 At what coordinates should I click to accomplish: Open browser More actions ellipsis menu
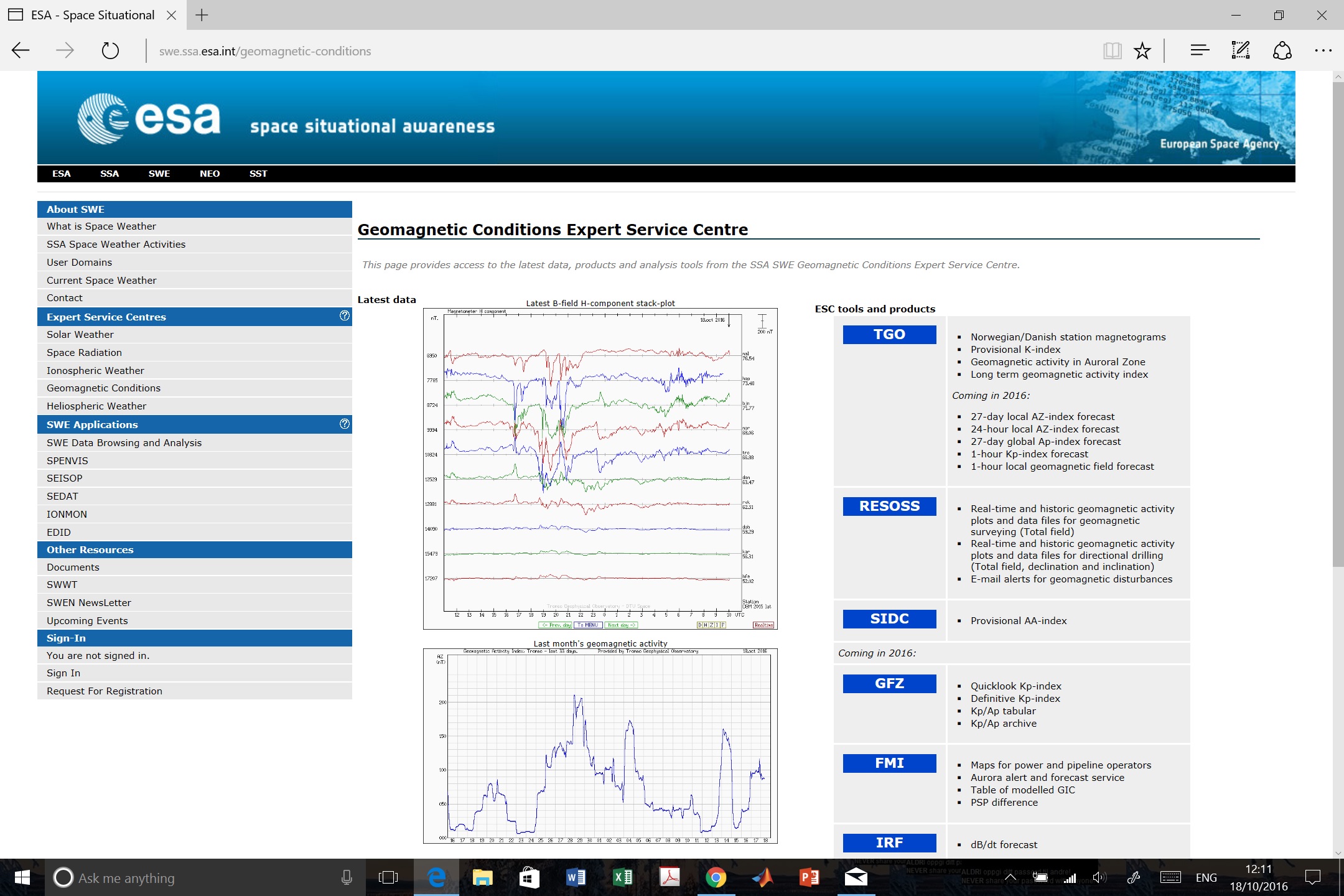tap(1323, 51)
